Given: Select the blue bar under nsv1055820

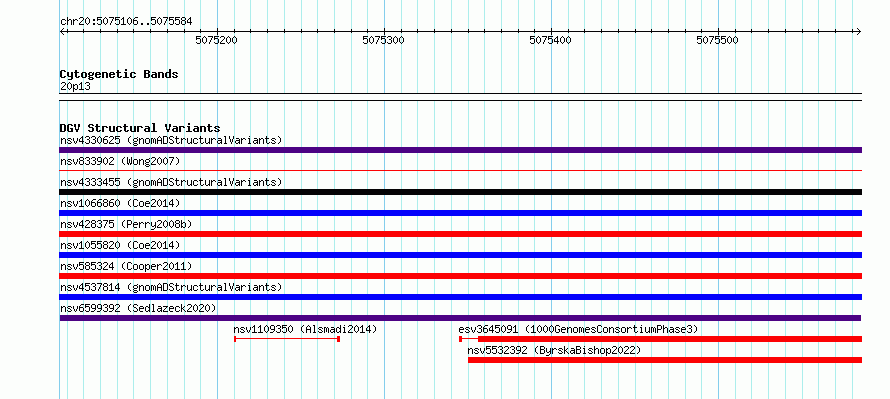Looking at the screenshot, I should click(460, 255).
